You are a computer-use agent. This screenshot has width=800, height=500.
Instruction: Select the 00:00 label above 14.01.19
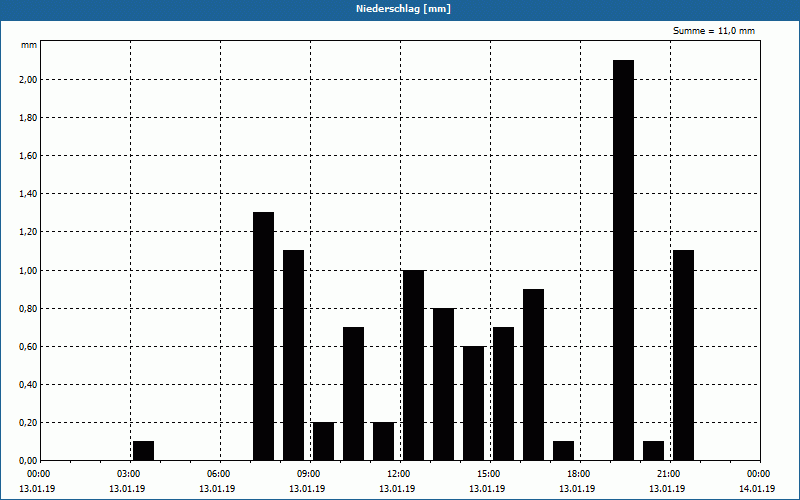pos(759,474)
